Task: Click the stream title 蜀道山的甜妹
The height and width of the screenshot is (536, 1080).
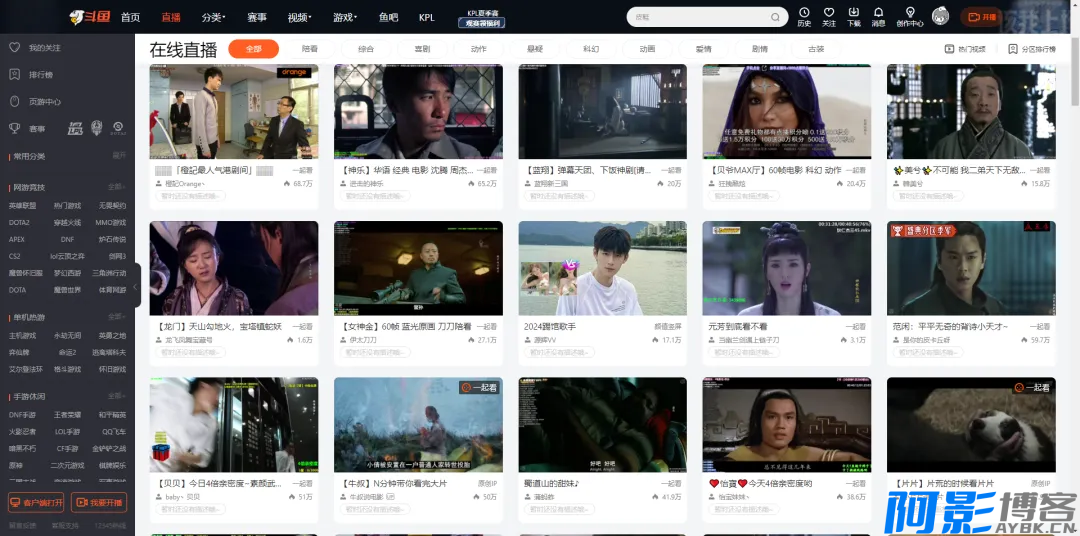Action: (552, 483)
